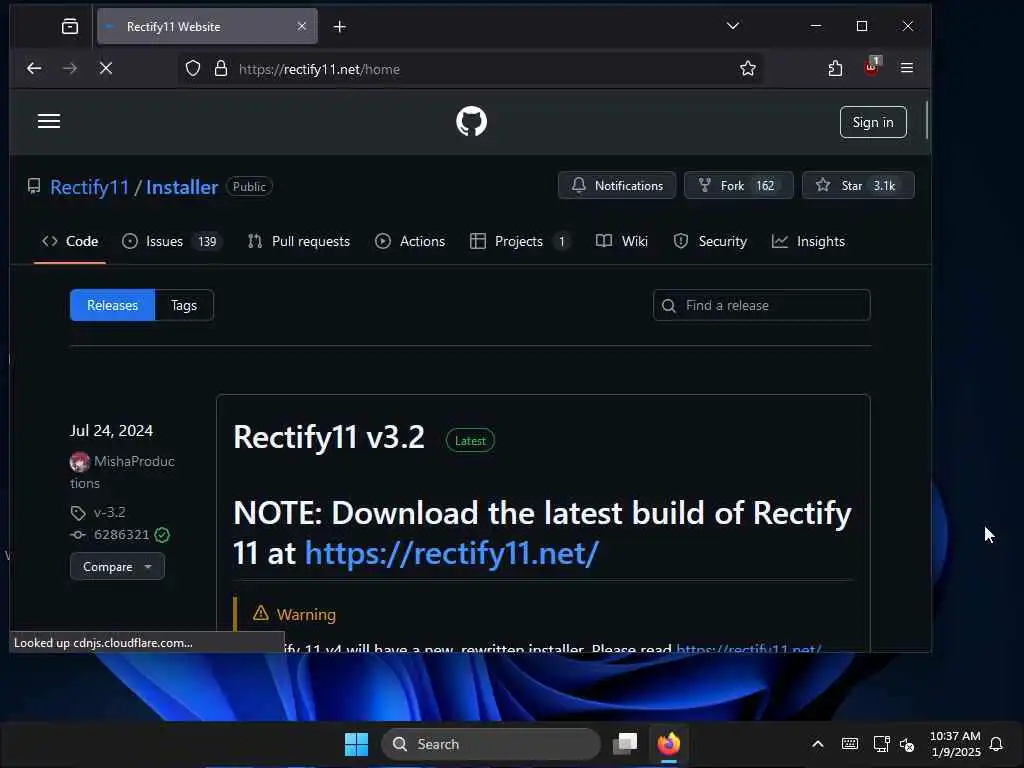Open the uBlock Origin extension icon
The height and width of the screenshot is (768, 1024).
pyautogui.click(x=872, y=67)
